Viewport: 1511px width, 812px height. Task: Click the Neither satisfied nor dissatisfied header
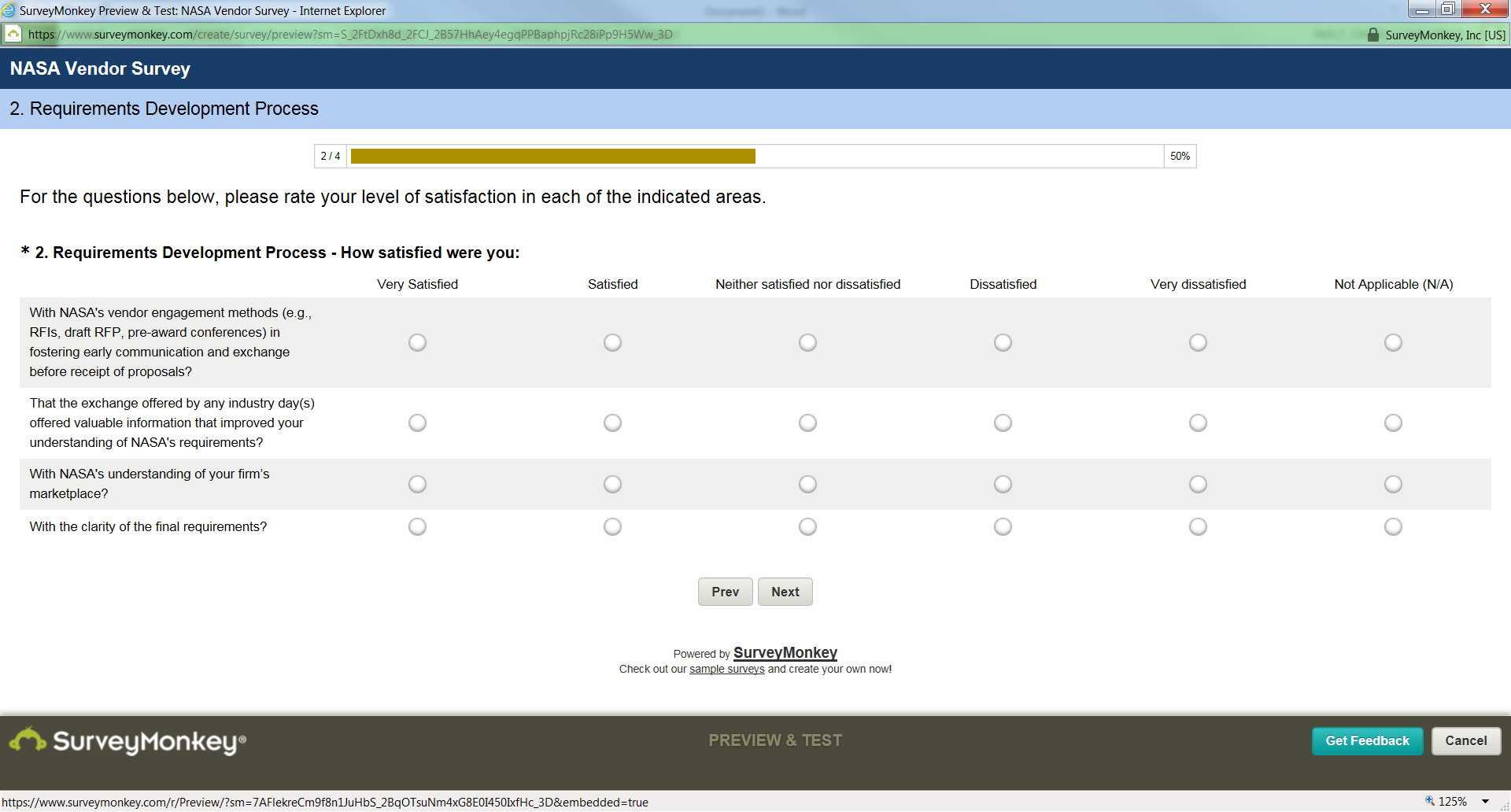(x=807, y=284)
